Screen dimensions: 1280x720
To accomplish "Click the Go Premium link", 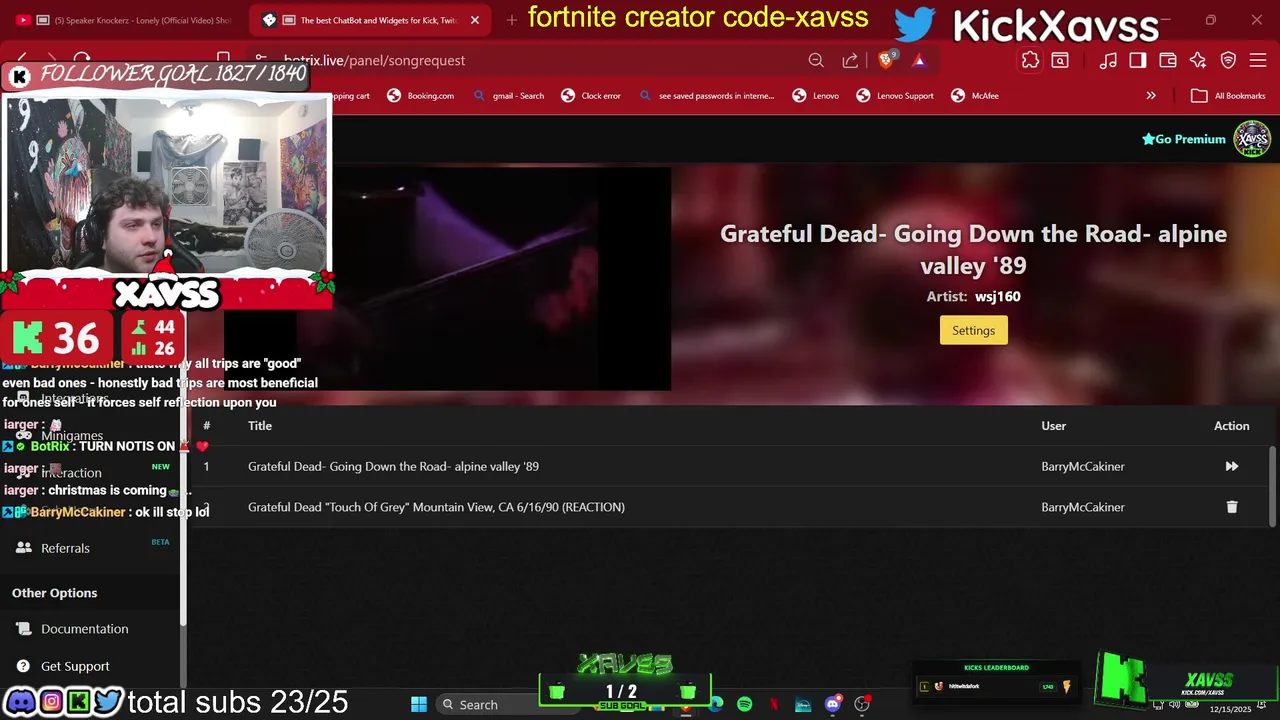I will tap(1183, 139).
